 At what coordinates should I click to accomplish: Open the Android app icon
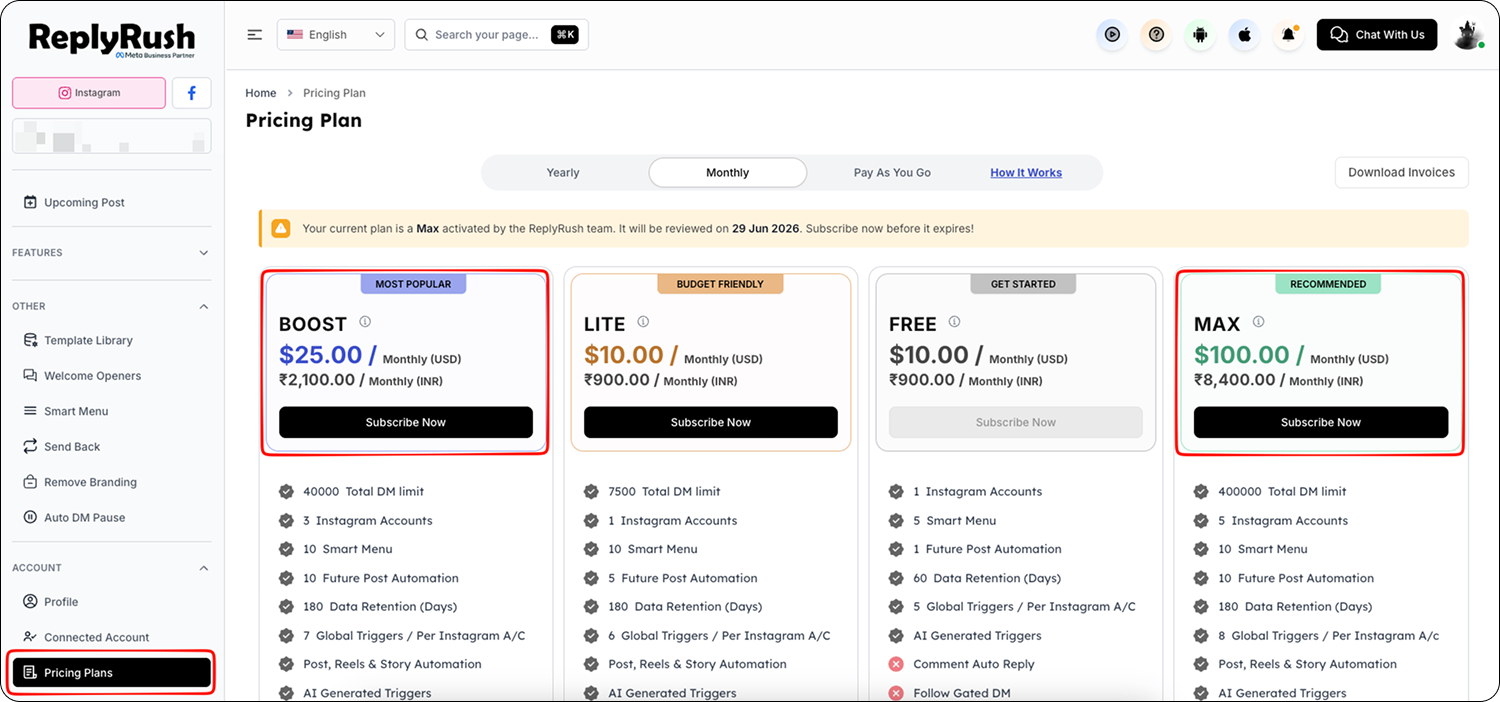coord(1200,35)
